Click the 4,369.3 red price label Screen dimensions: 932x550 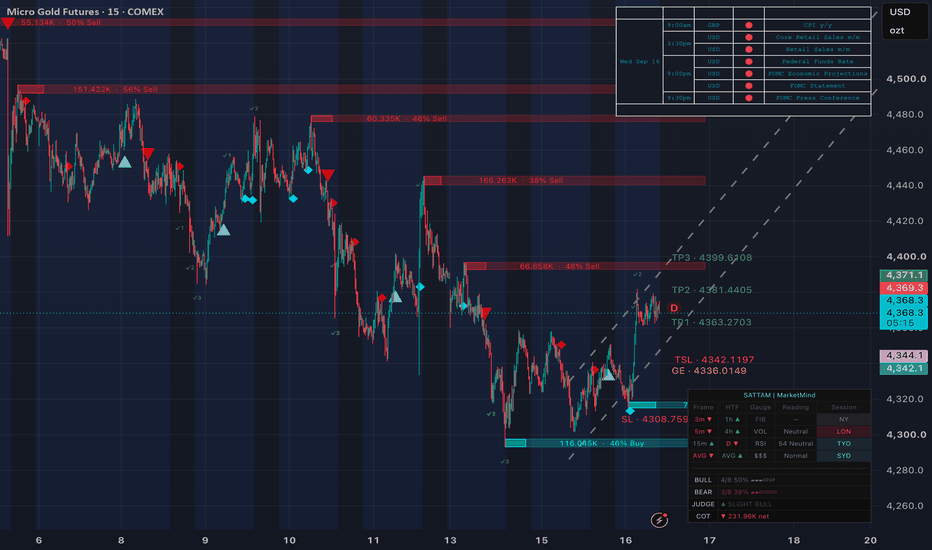coord(903,288)
